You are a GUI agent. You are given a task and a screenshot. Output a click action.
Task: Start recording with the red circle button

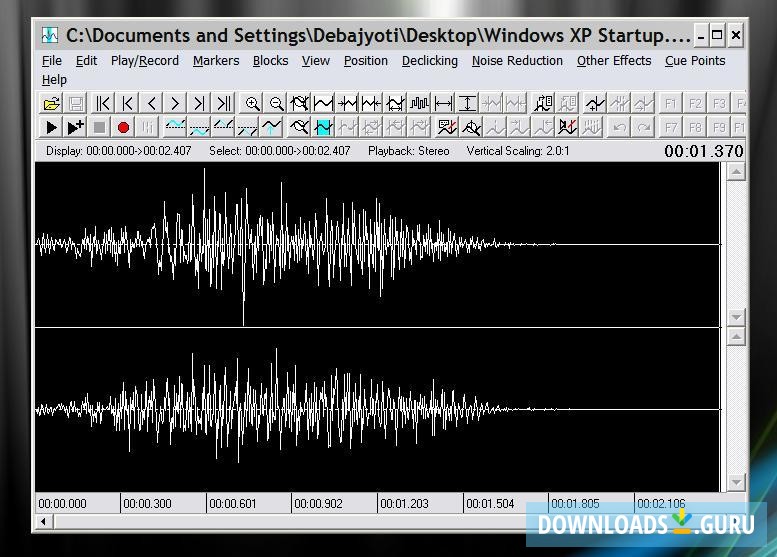123,127
